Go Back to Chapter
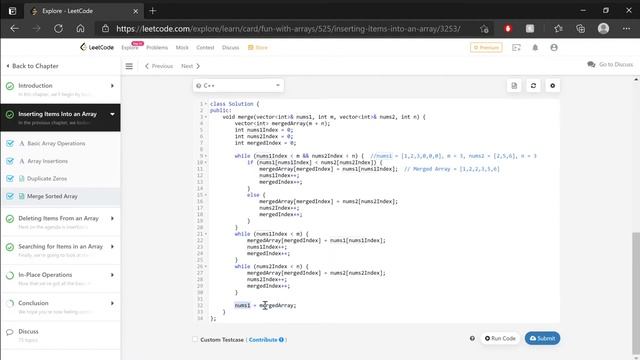This screenshot has width=640, height=360. point(32,66)
